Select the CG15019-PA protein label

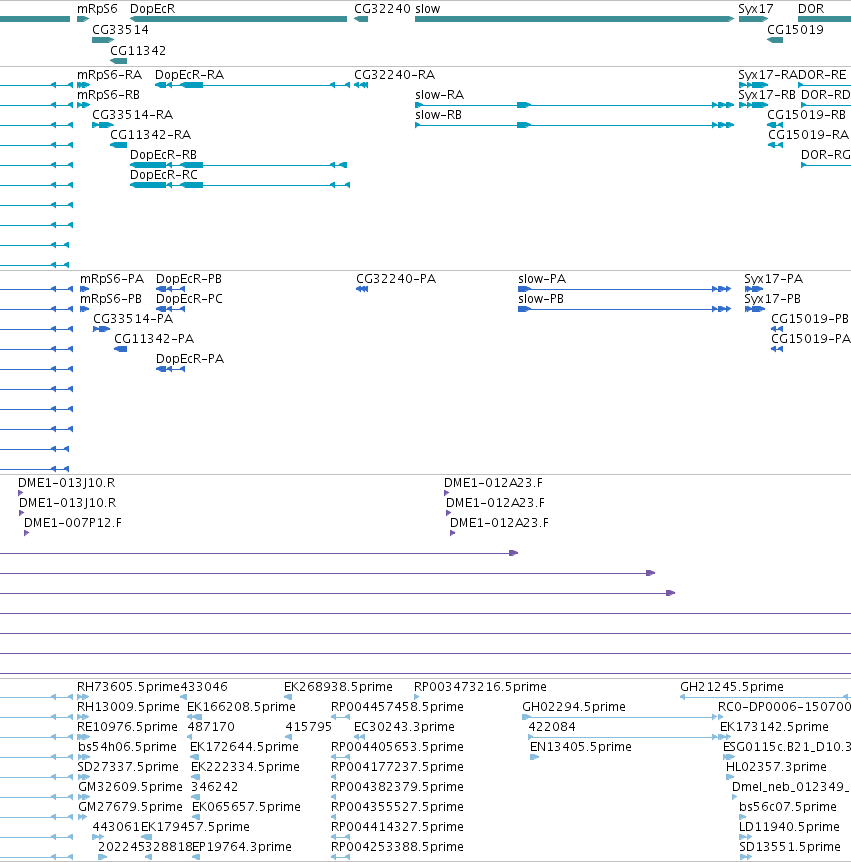point(811,339)
